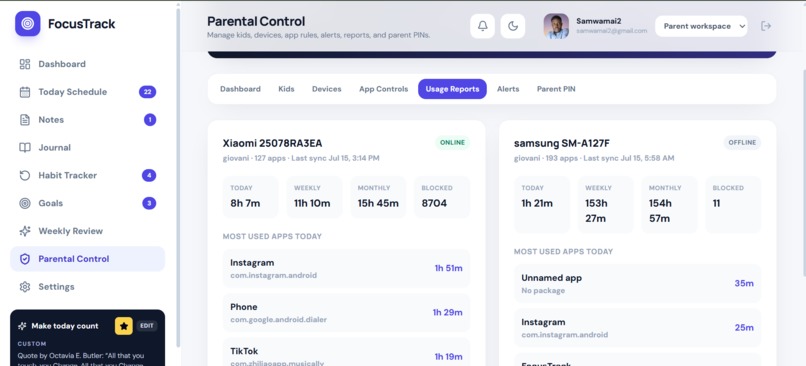Click the Octavia E. Butler quote text

pos(81,360)
